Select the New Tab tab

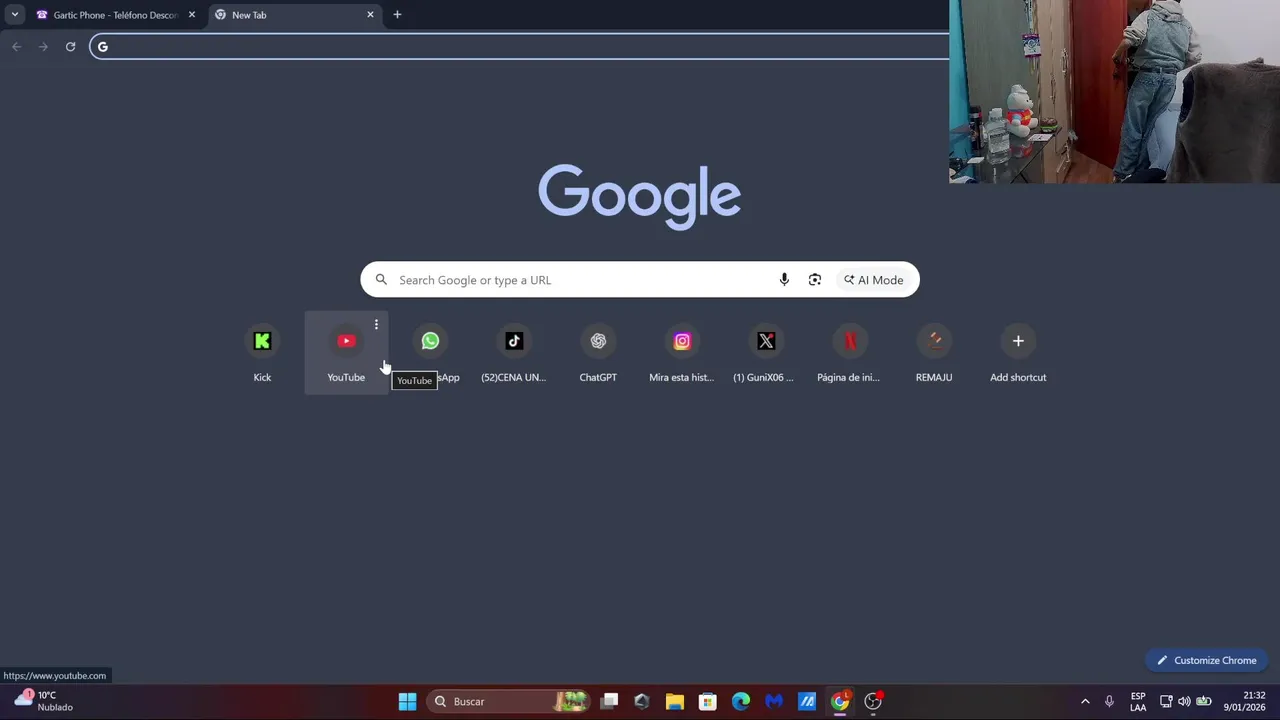295,15
